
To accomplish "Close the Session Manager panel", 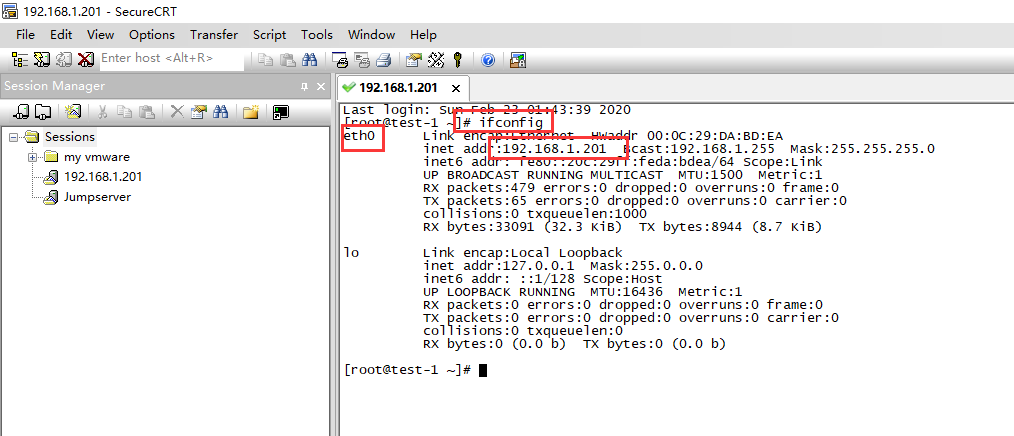I will 320,87.
